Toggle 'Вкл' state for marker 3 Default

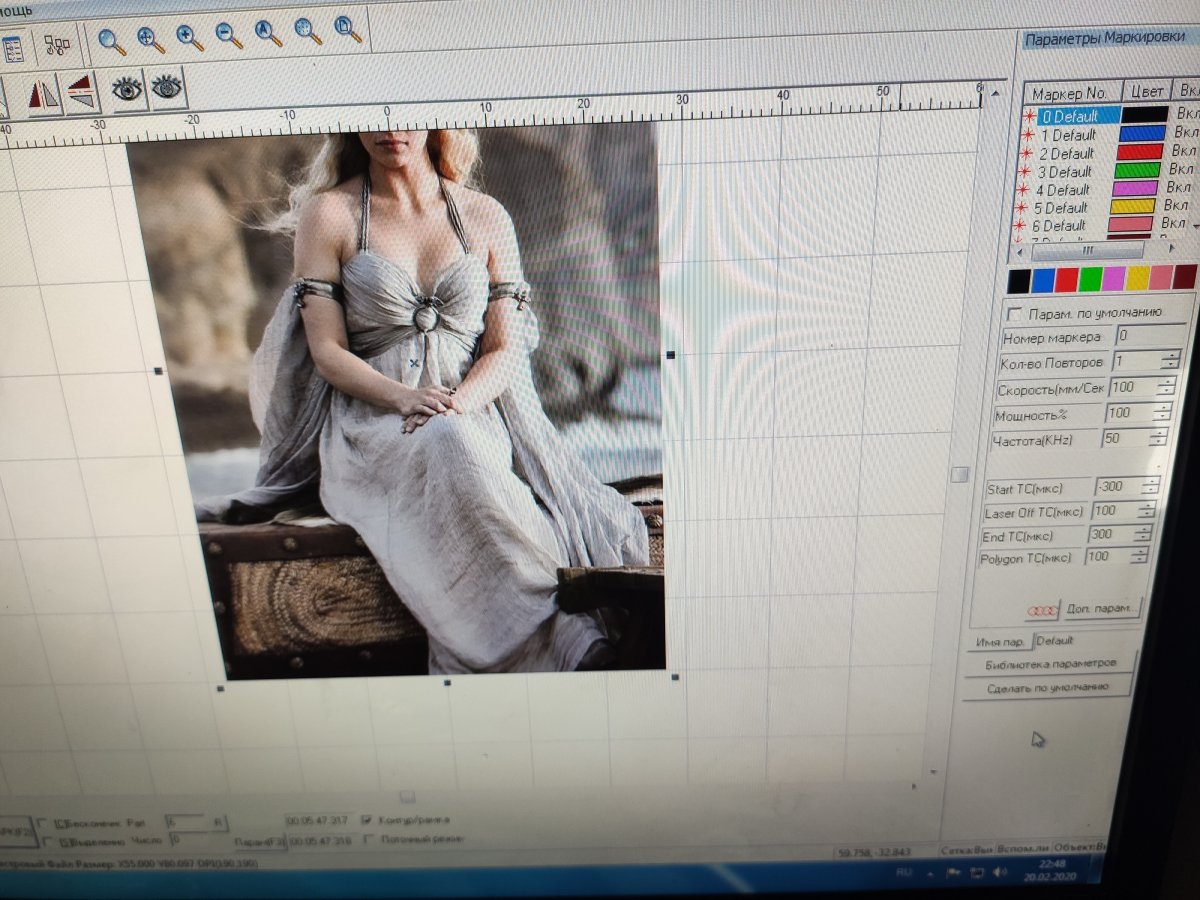pyautogui.click(x=1180, y=171)
